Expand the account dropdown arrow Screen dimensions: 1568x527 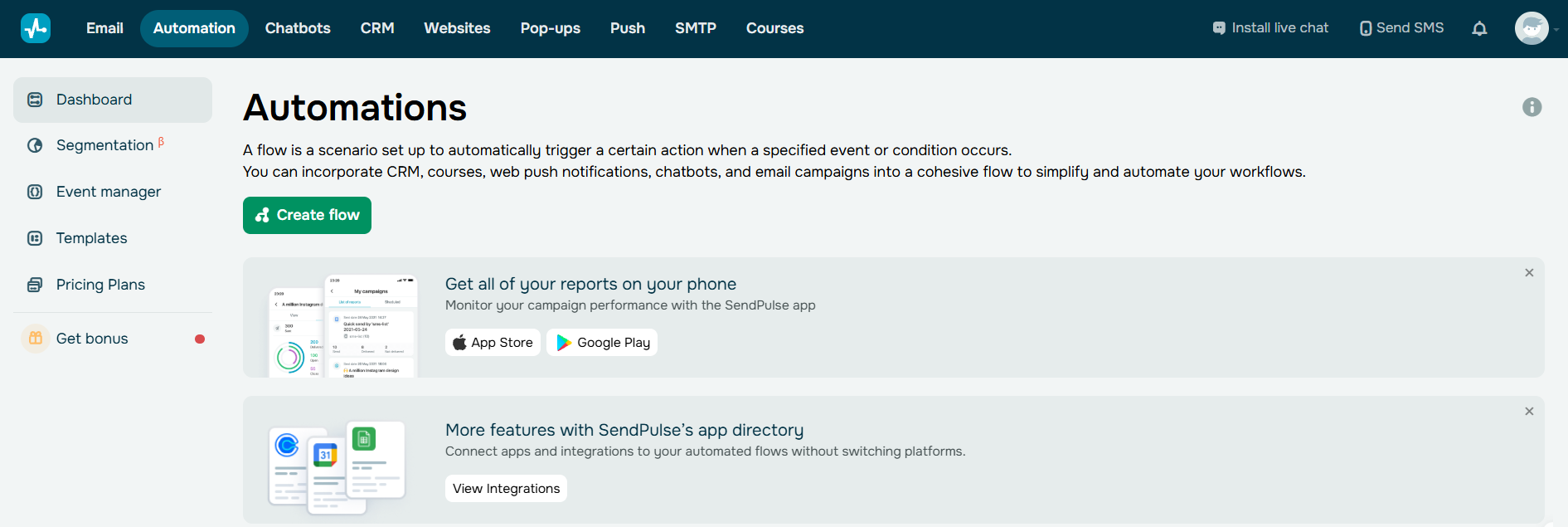[1556, 29]
